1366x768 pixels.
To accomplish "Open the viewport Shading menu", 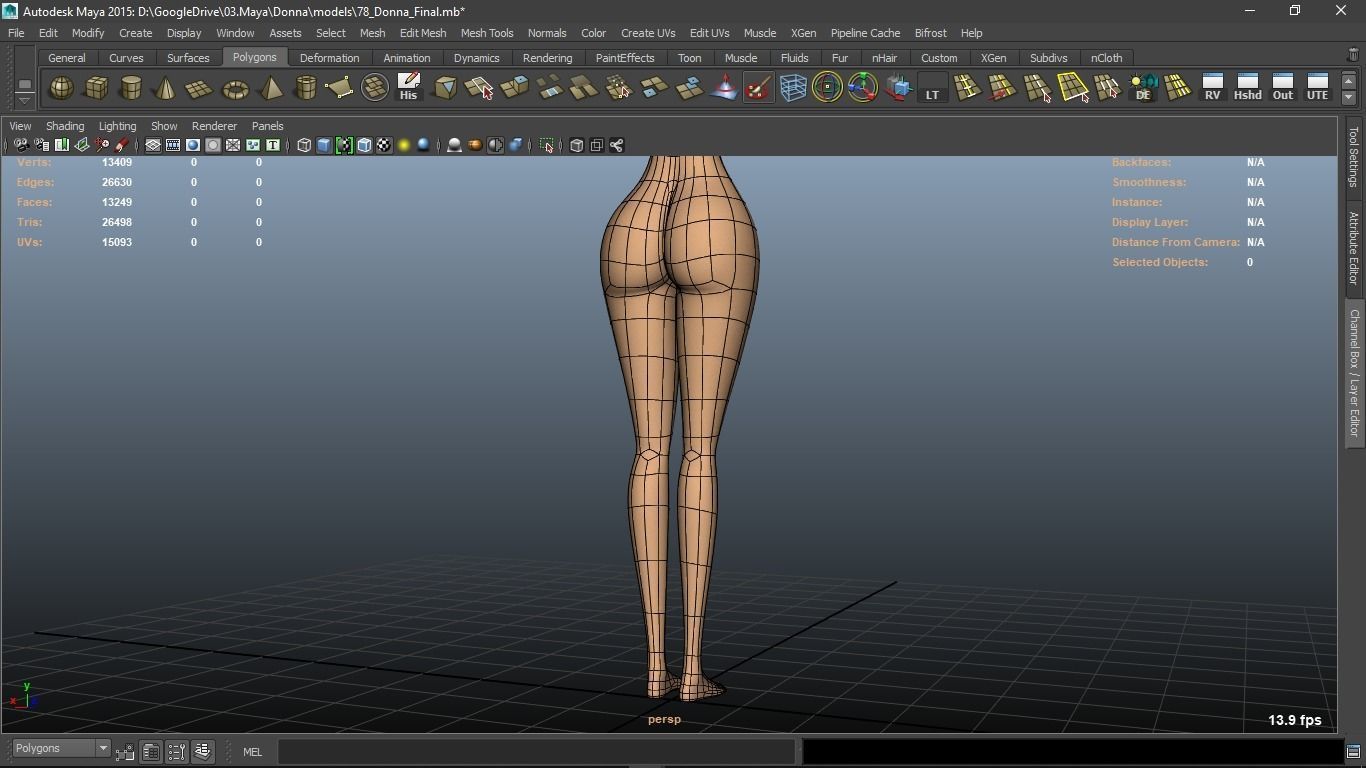I will tap(65, 126).
